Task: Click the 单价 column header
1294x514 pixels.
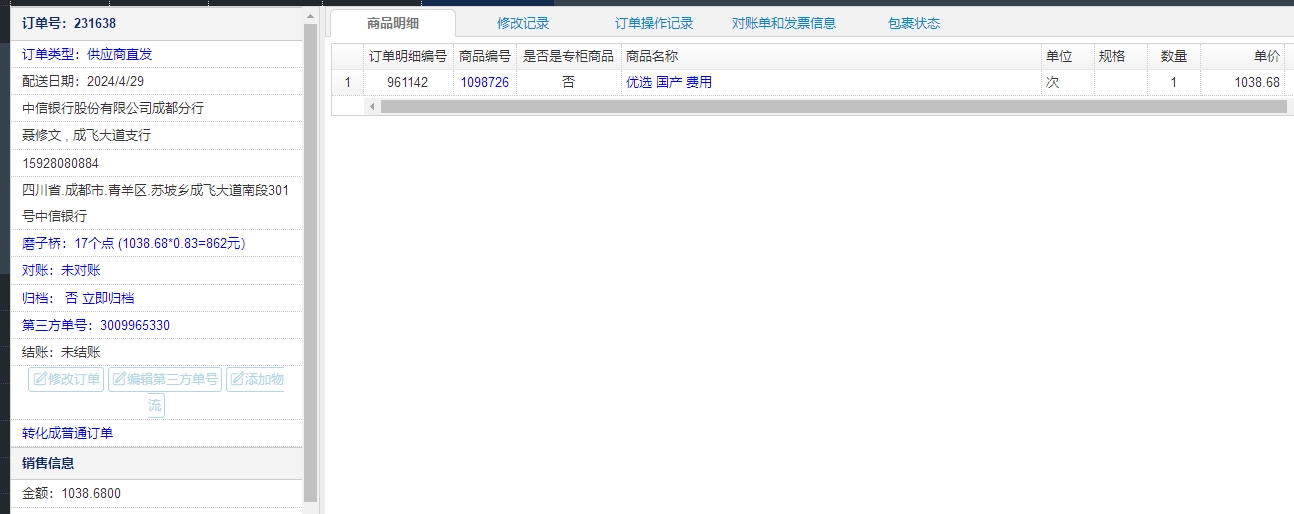Action: pyautogui.click(x=1244, y=57)
